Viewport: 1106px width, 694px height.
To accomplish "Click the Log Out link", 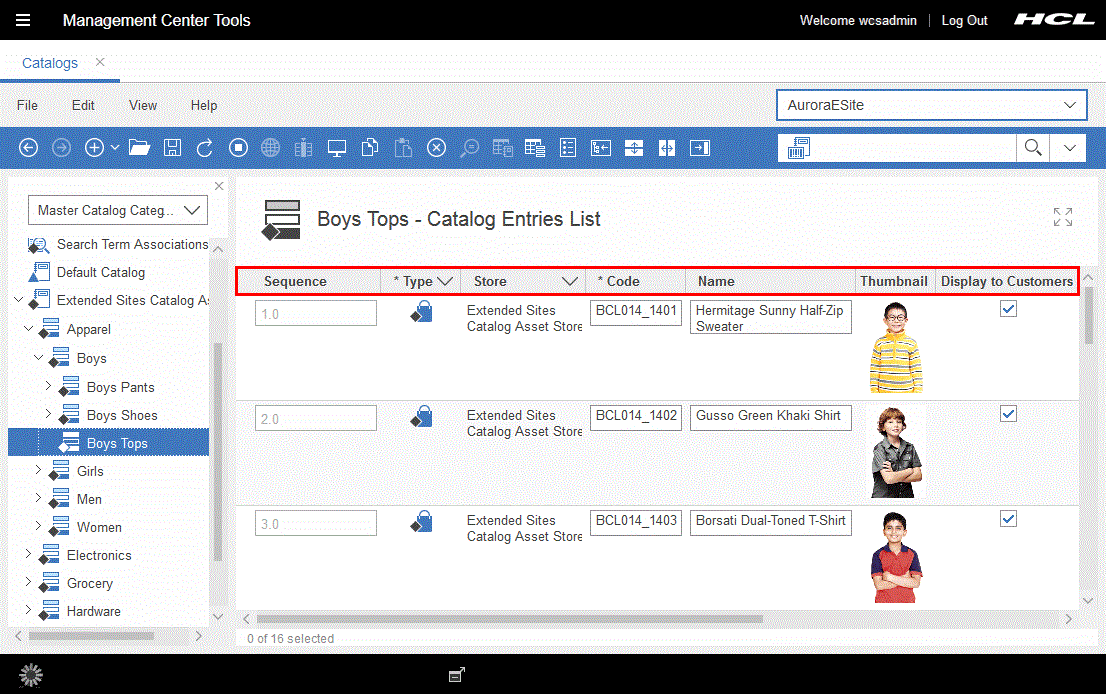I will click(x=964, y=20).
